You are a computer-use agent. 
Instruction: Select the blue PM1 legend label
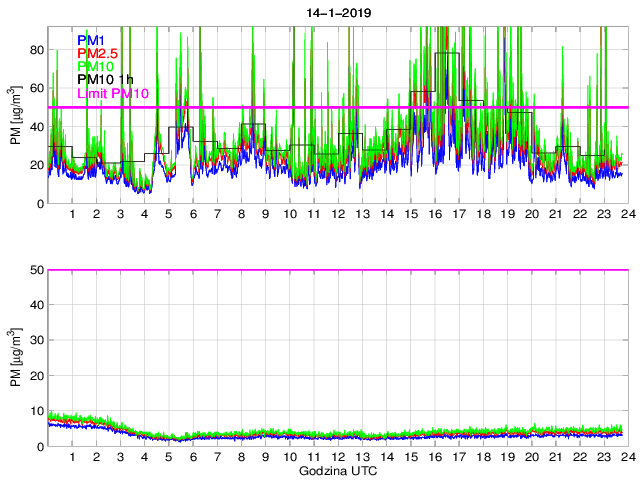tap(91, 40)
